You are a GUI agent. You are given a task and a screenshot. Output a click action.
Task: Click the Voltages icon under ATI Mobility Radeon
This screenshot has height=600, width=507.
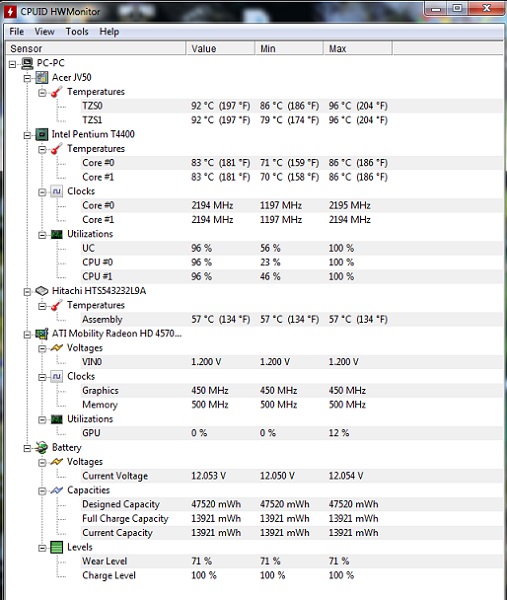click(x=57, y=348)
